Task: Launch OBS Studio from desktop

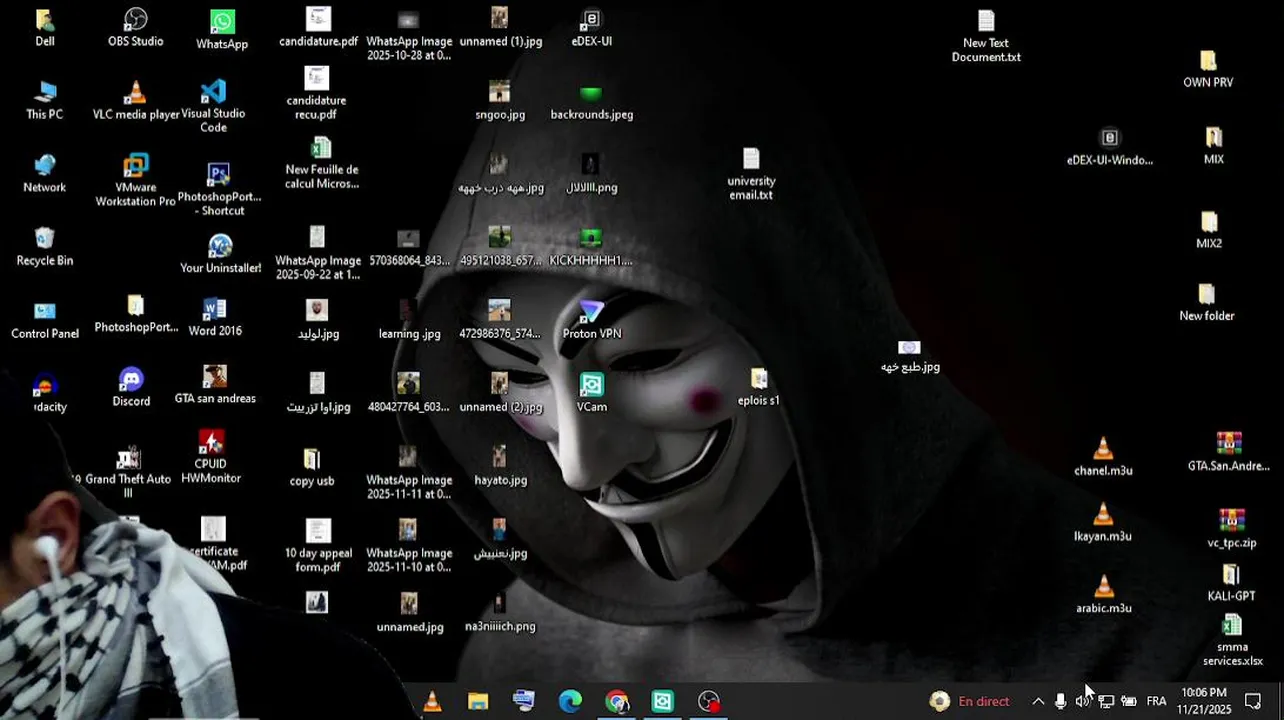Action: click(135, 28)
